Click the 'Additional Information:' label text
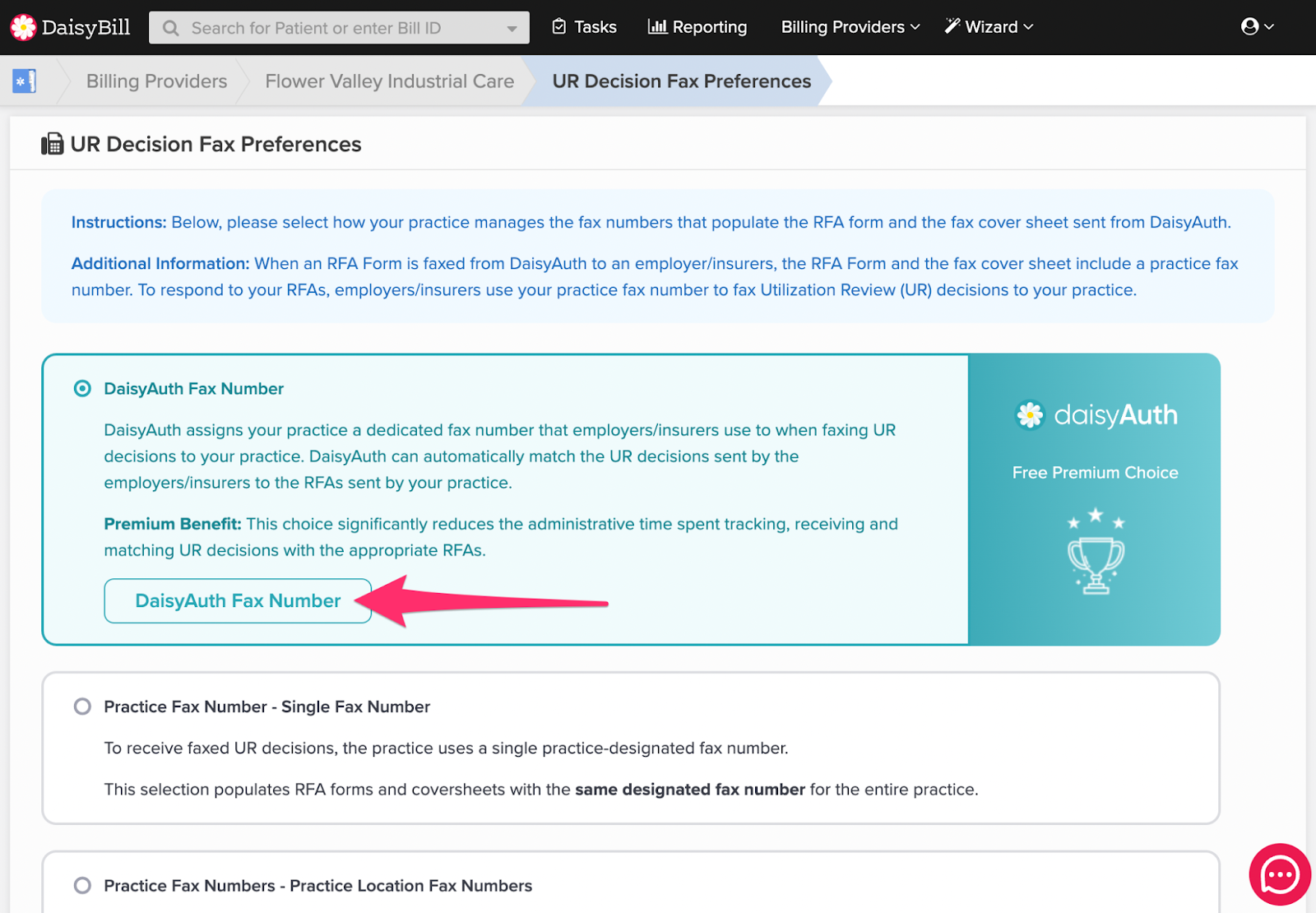This screenshot has height=913, width=1316. (160, 263)
